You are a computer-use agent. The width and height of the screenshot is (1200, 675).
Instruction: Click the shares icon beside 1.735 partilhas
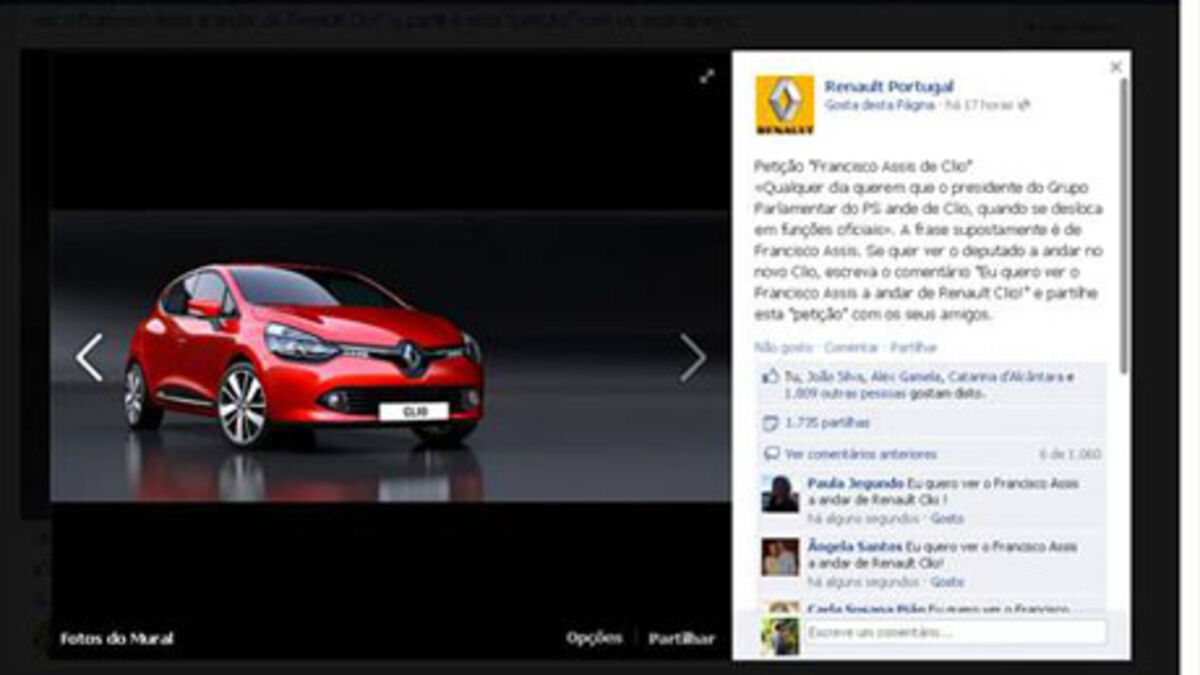[770, 423]
